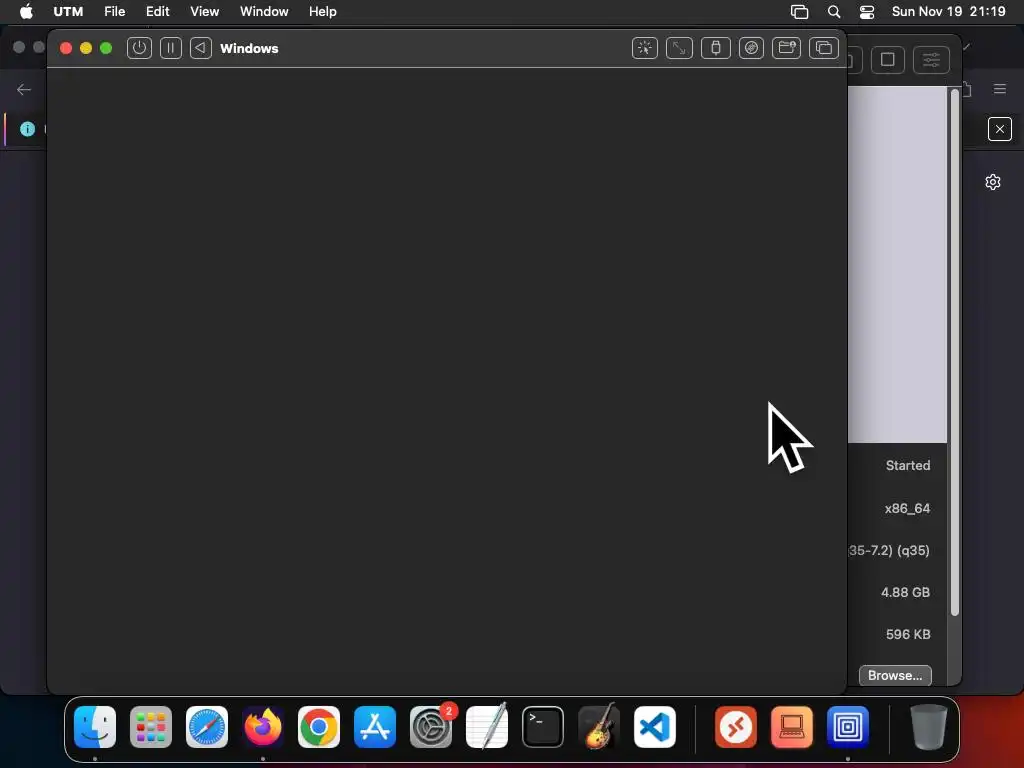Click the UTM icon in the Dock

coord(848,727)
